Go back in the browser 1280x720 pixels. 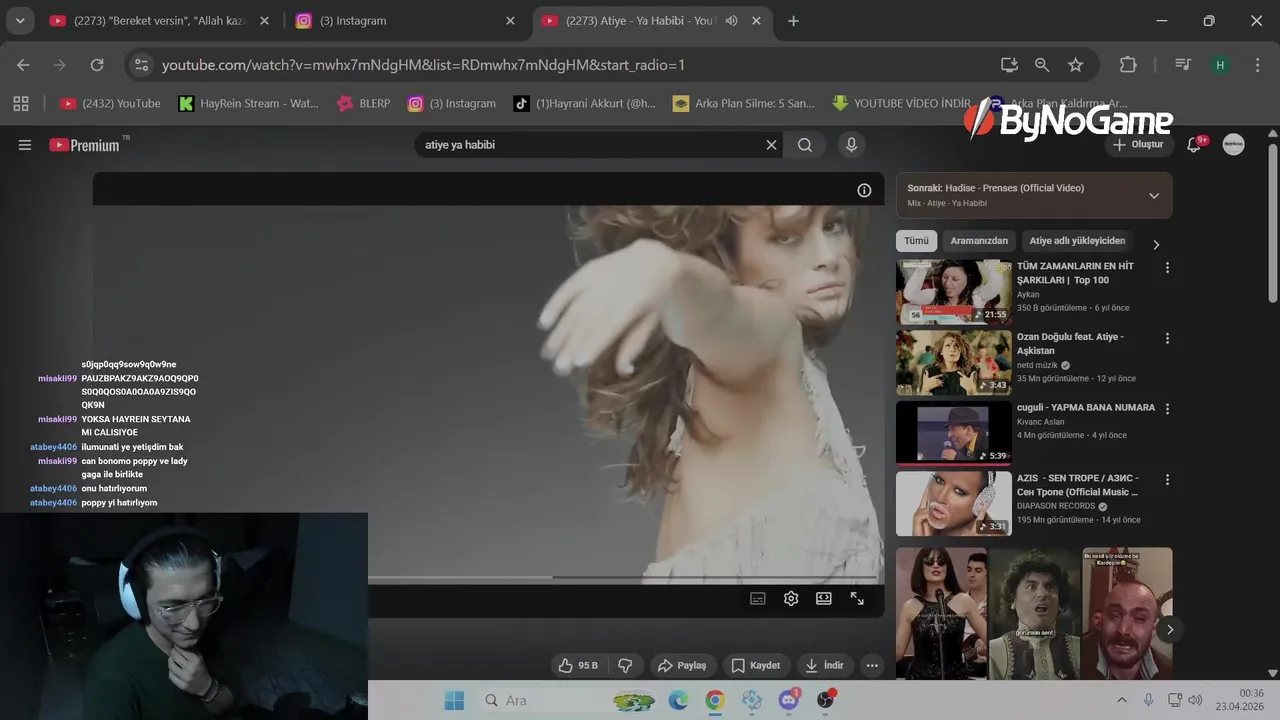23,65
